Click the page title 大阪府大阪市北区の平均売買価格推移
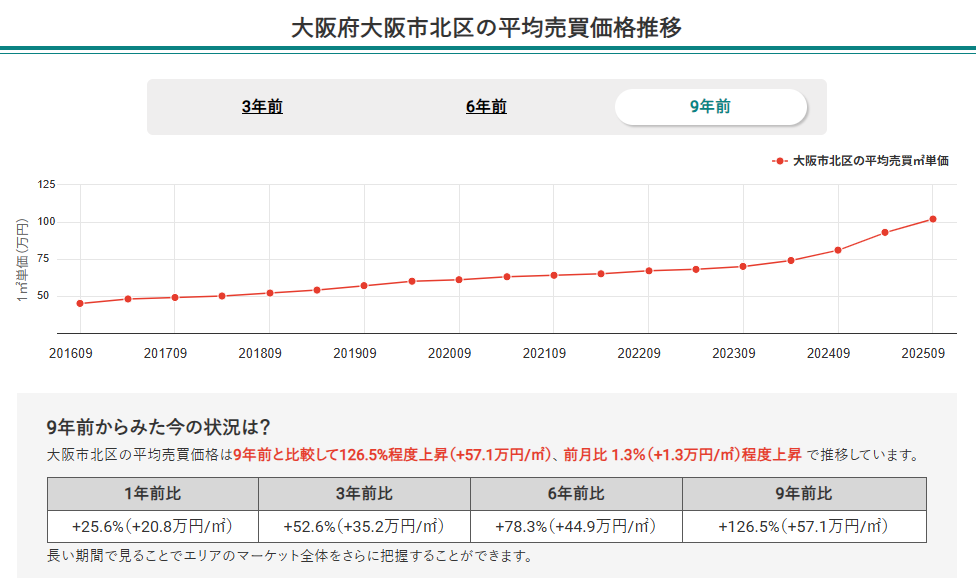976x578 pixels. click(487, 26)
